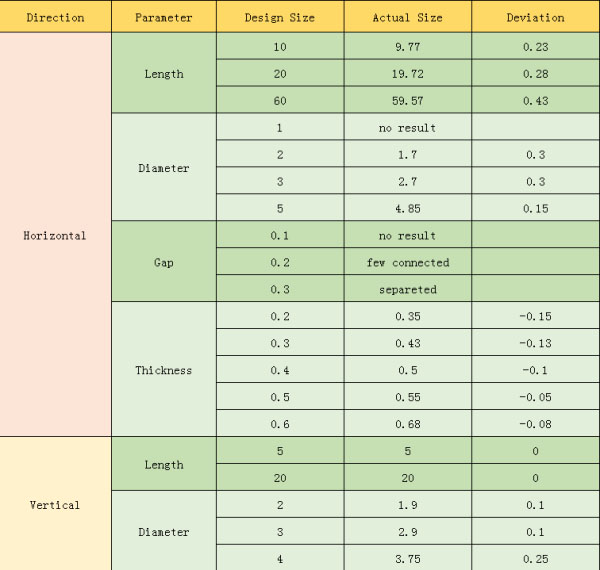Click the Design Size column header
The image size is (600, 570).
point(279,18)
